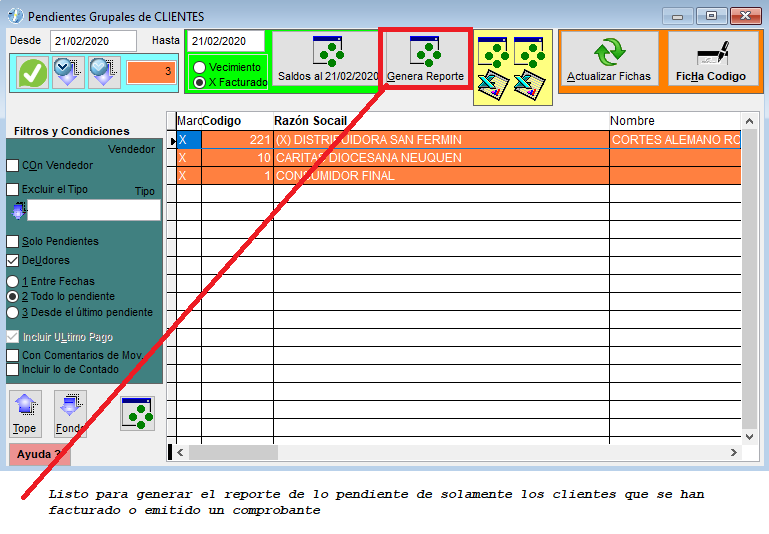Click the second blue check-arrow icon

[104, 73]
